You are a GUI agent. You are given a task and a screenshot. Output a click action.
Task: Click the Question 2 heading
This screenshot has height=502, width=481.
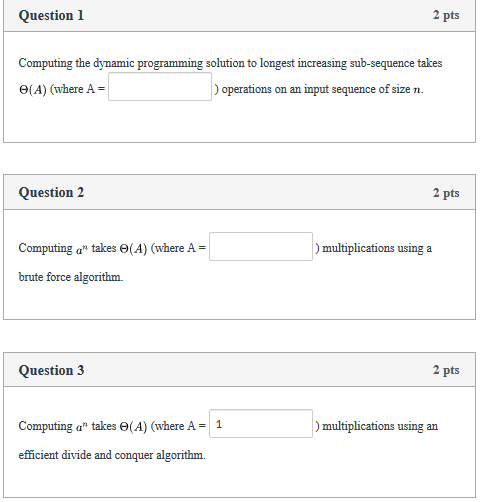point(51,193)
